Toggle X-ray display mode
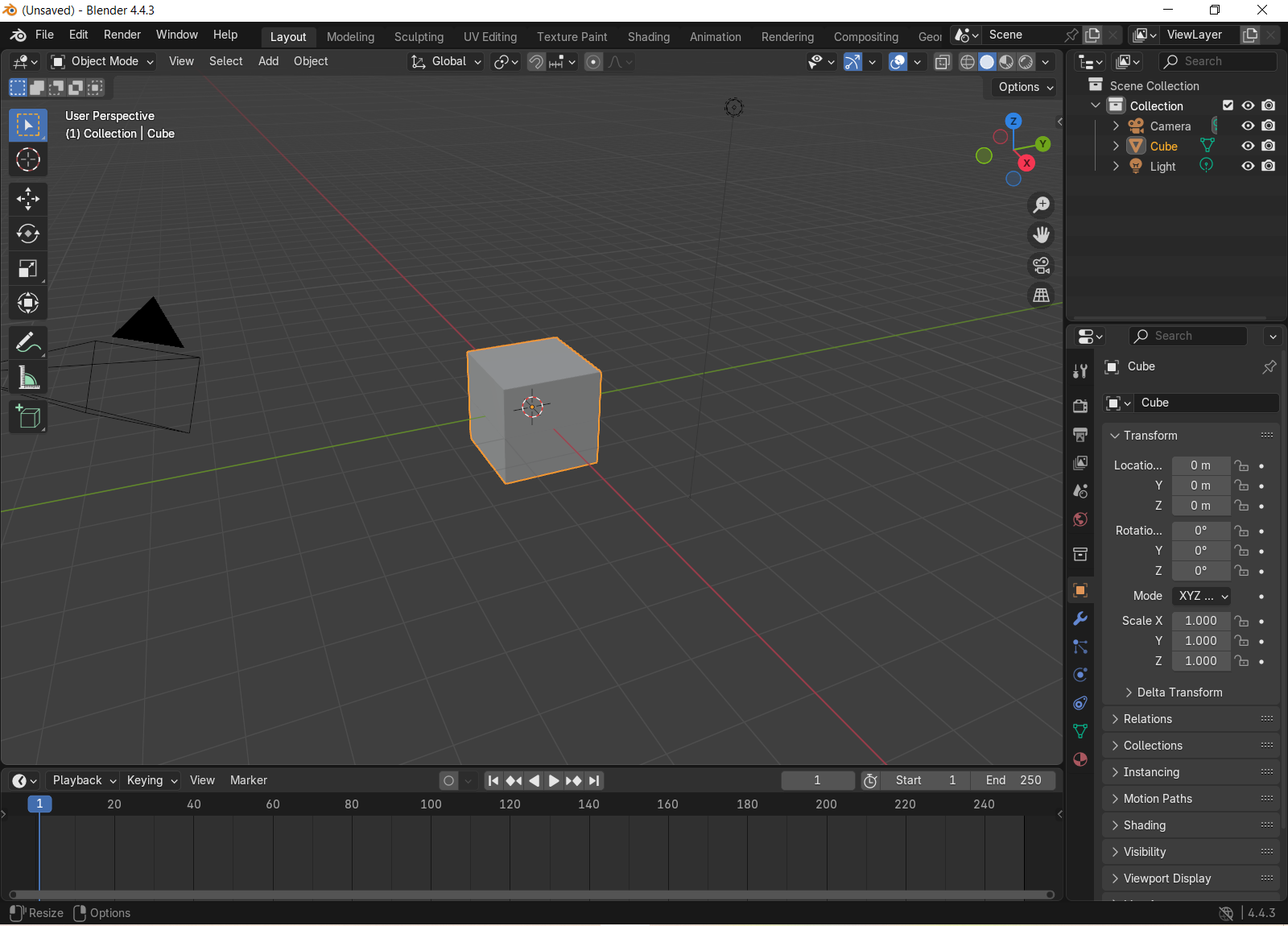The height and width of the screenshot is (926, 1288). [943, 62]
